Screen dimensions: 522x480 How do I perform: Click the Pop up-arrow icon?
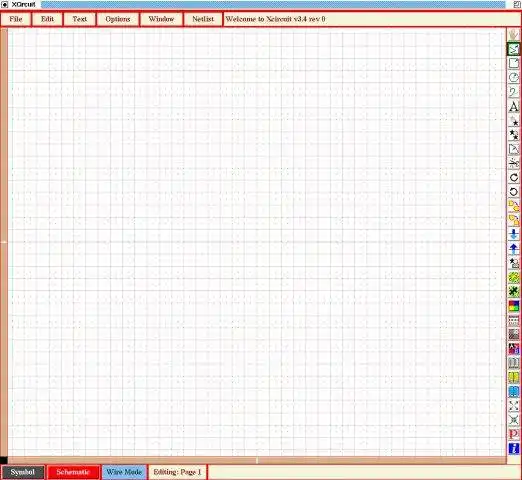coord(514,249)
